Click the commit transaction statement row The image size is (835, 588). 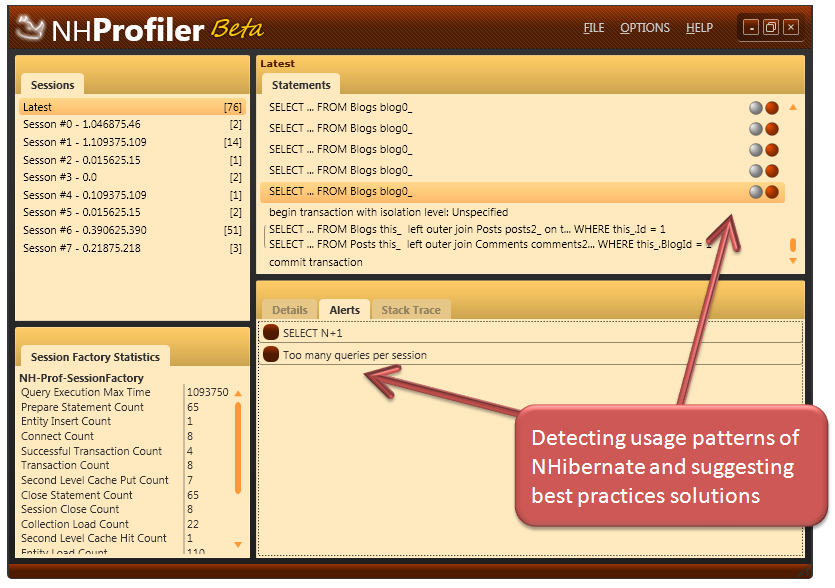[522, 262]
